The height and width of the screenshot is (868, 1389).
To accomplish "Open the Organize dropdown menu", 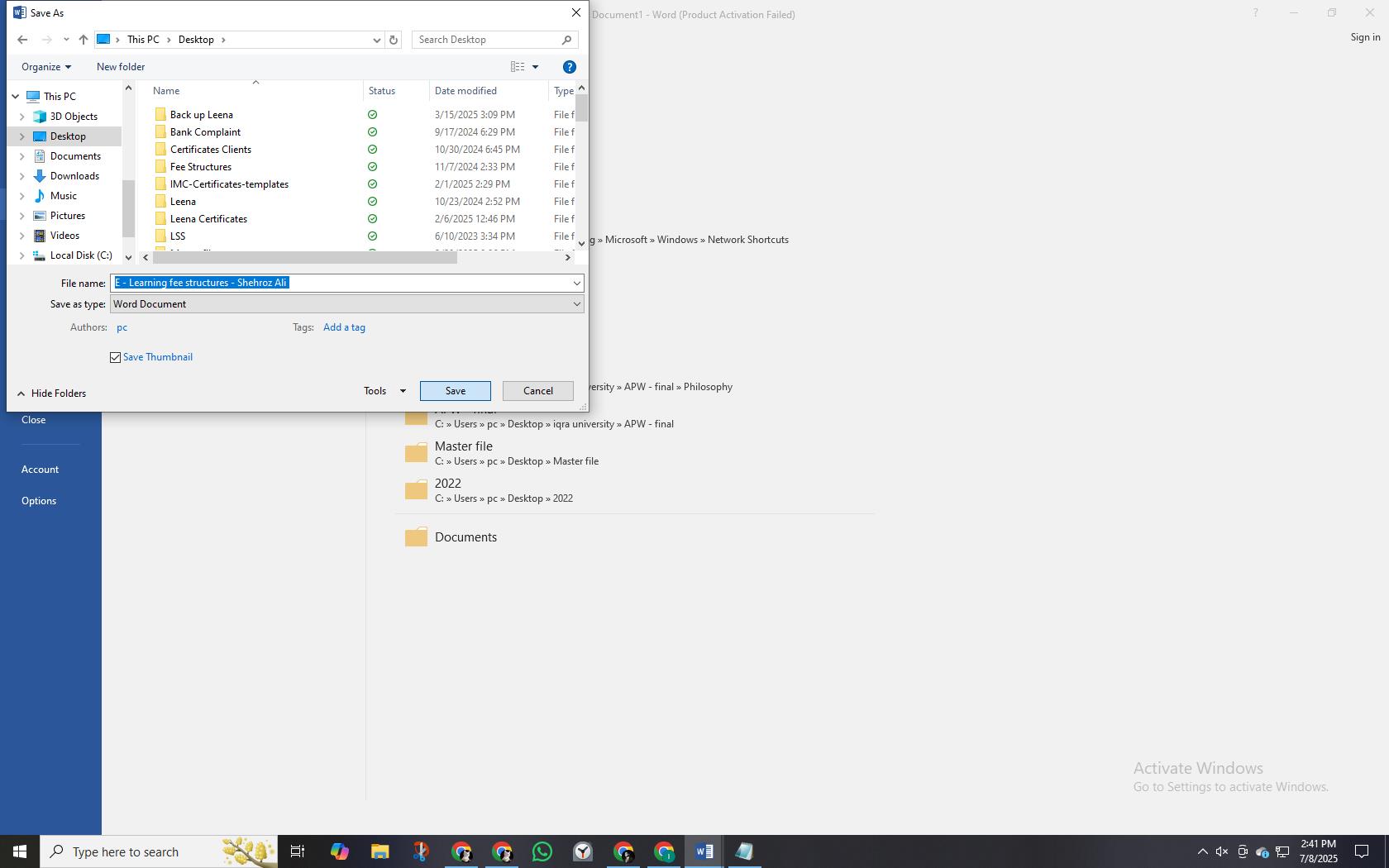I will pos(46,67).
